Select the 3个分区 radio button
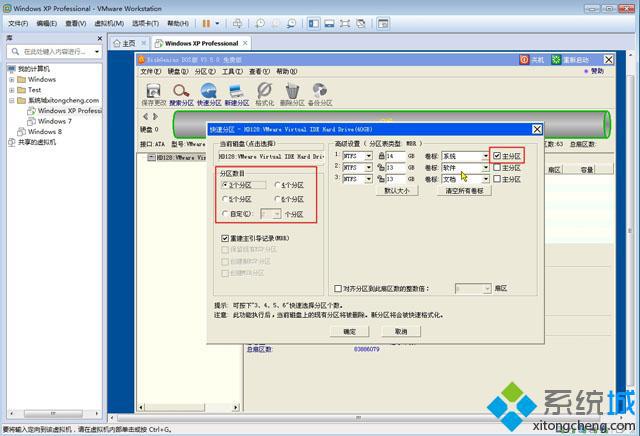The width and height of the screenshot is (640, 436). [x=225, y=185]
